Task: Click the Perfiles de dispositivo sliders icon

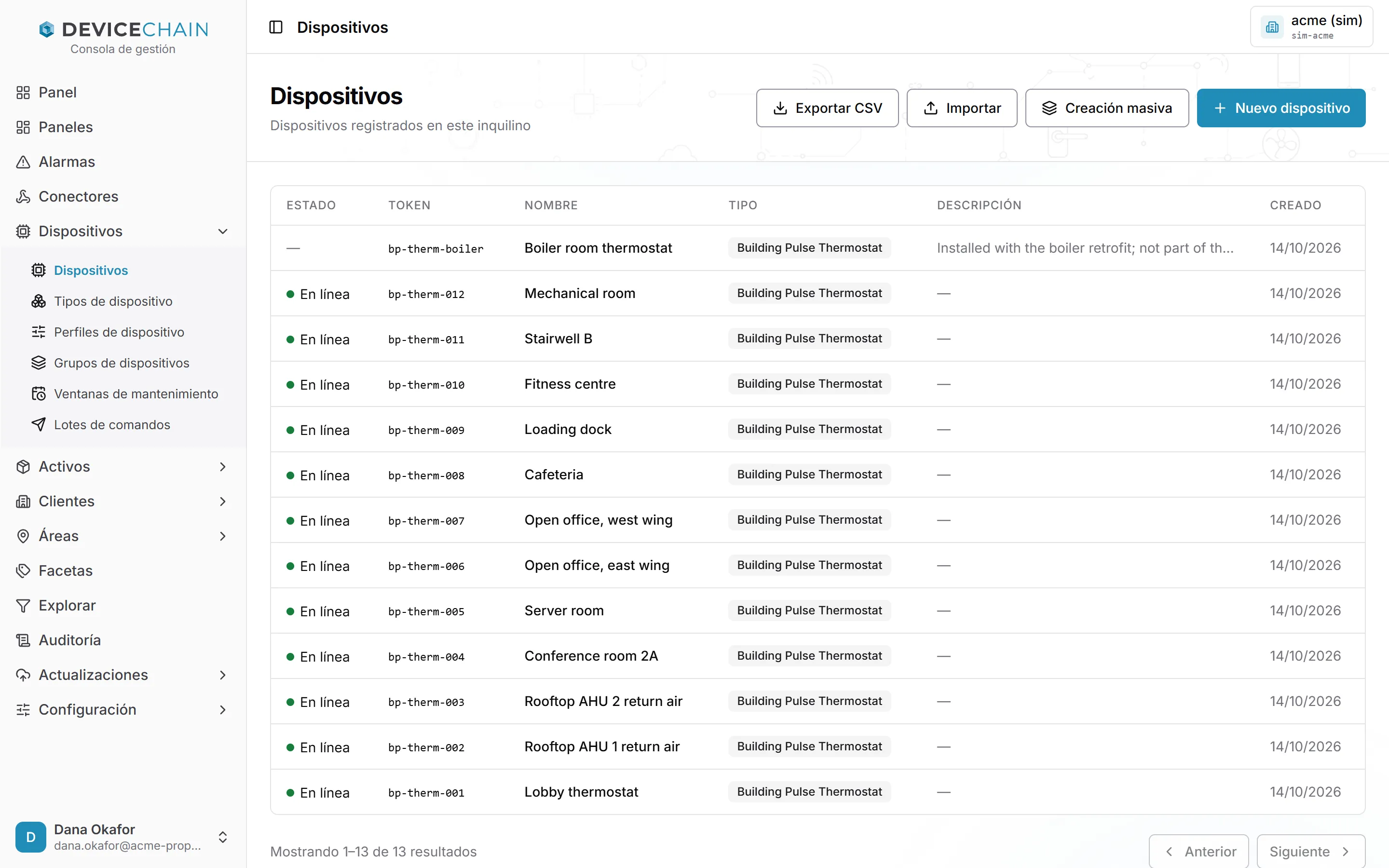Action: pyautogui.click(x=39, y=332)
